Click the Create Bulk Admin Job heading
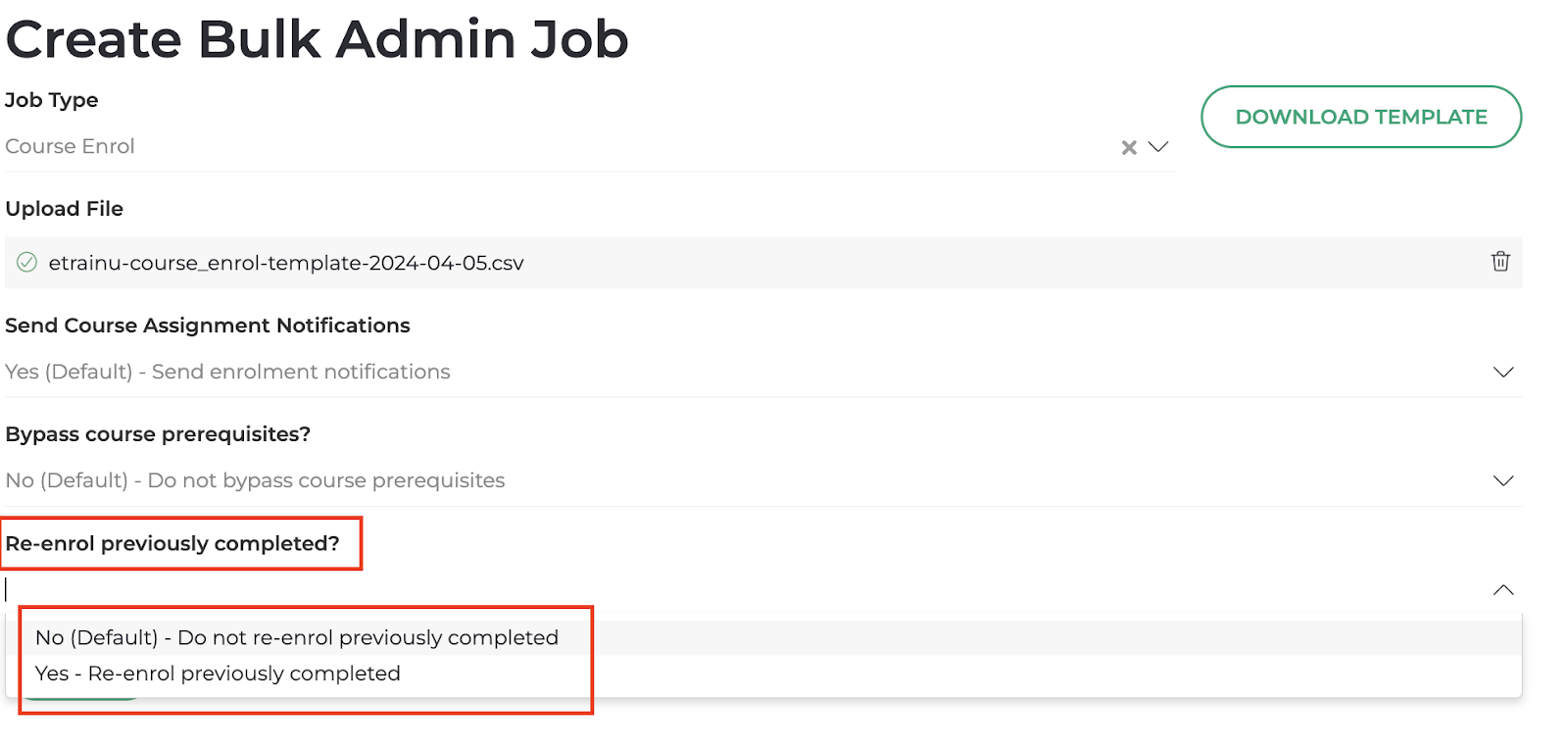This screenshot has height=751, width=1568. click(x=318, y=40)
